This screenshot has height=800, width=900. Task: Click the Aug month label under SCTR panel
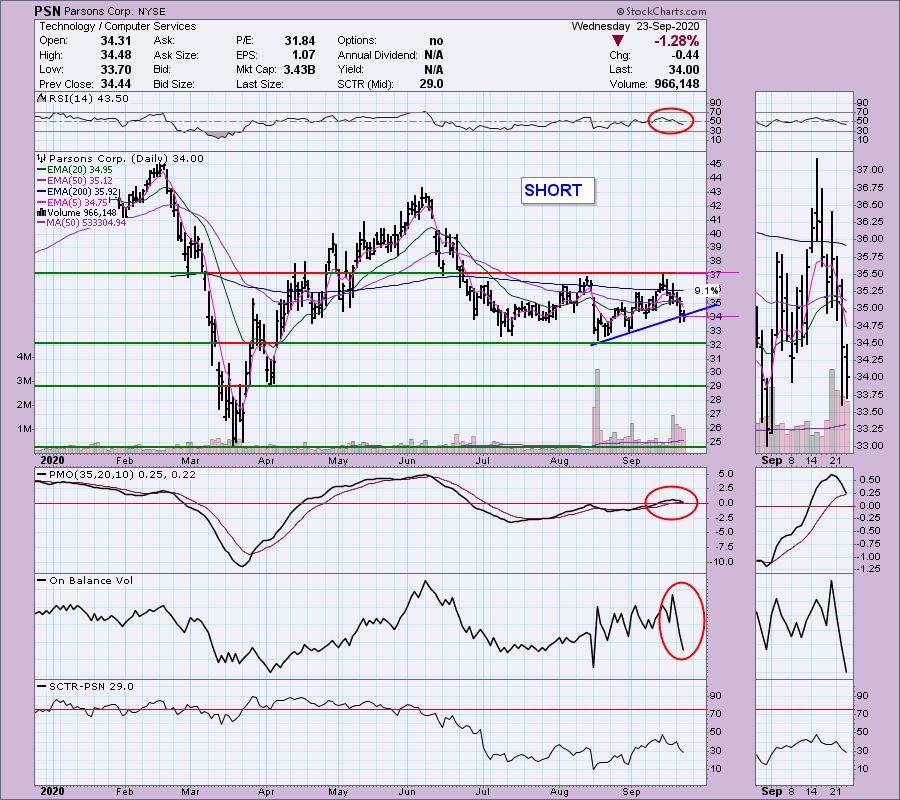[559, 791]
